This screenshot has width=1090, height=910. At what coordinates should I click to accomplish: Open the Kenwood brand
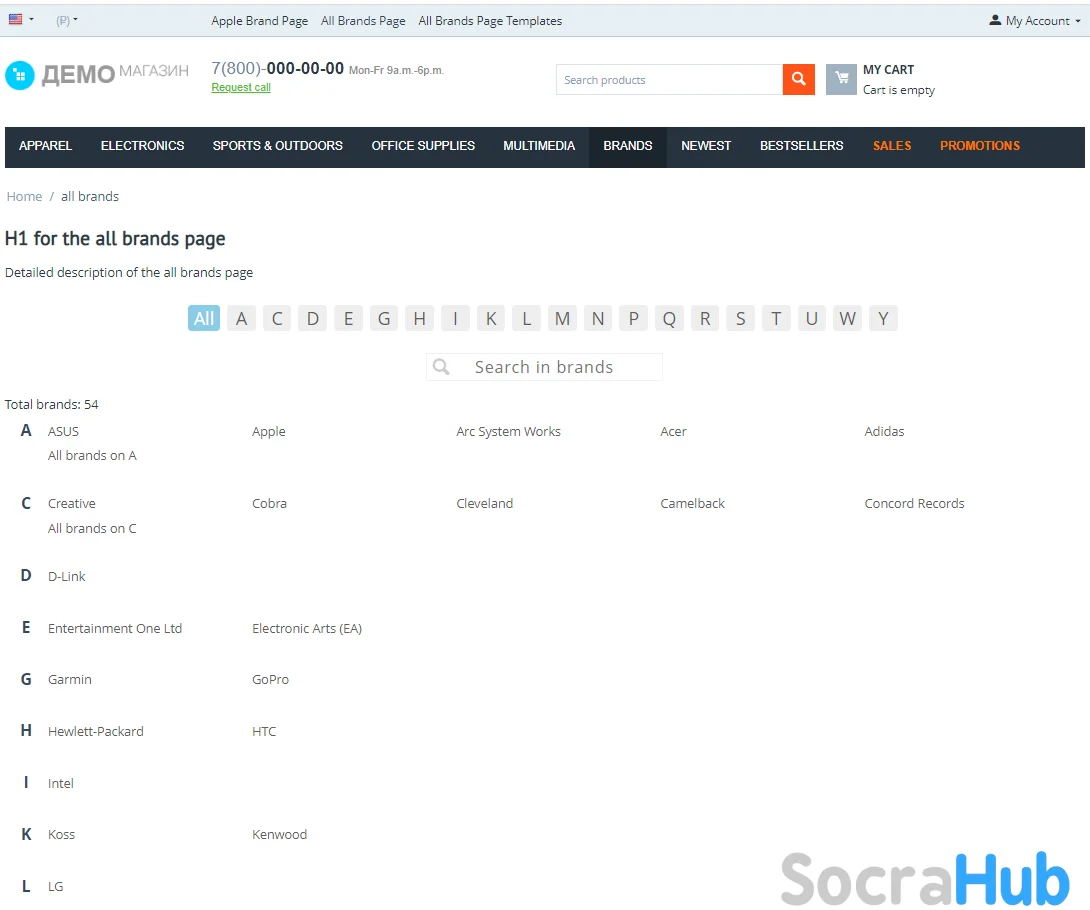279,834
